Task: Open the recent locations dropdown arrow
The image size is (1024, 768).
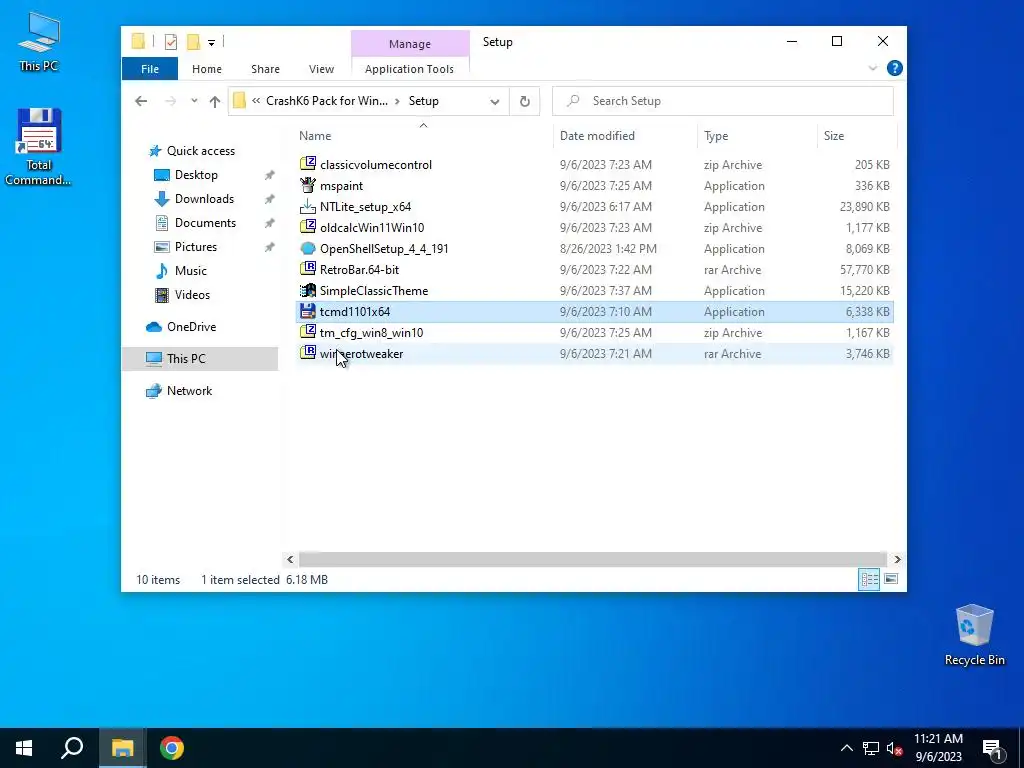Action: pyautogui.click(x=194, y=101)
